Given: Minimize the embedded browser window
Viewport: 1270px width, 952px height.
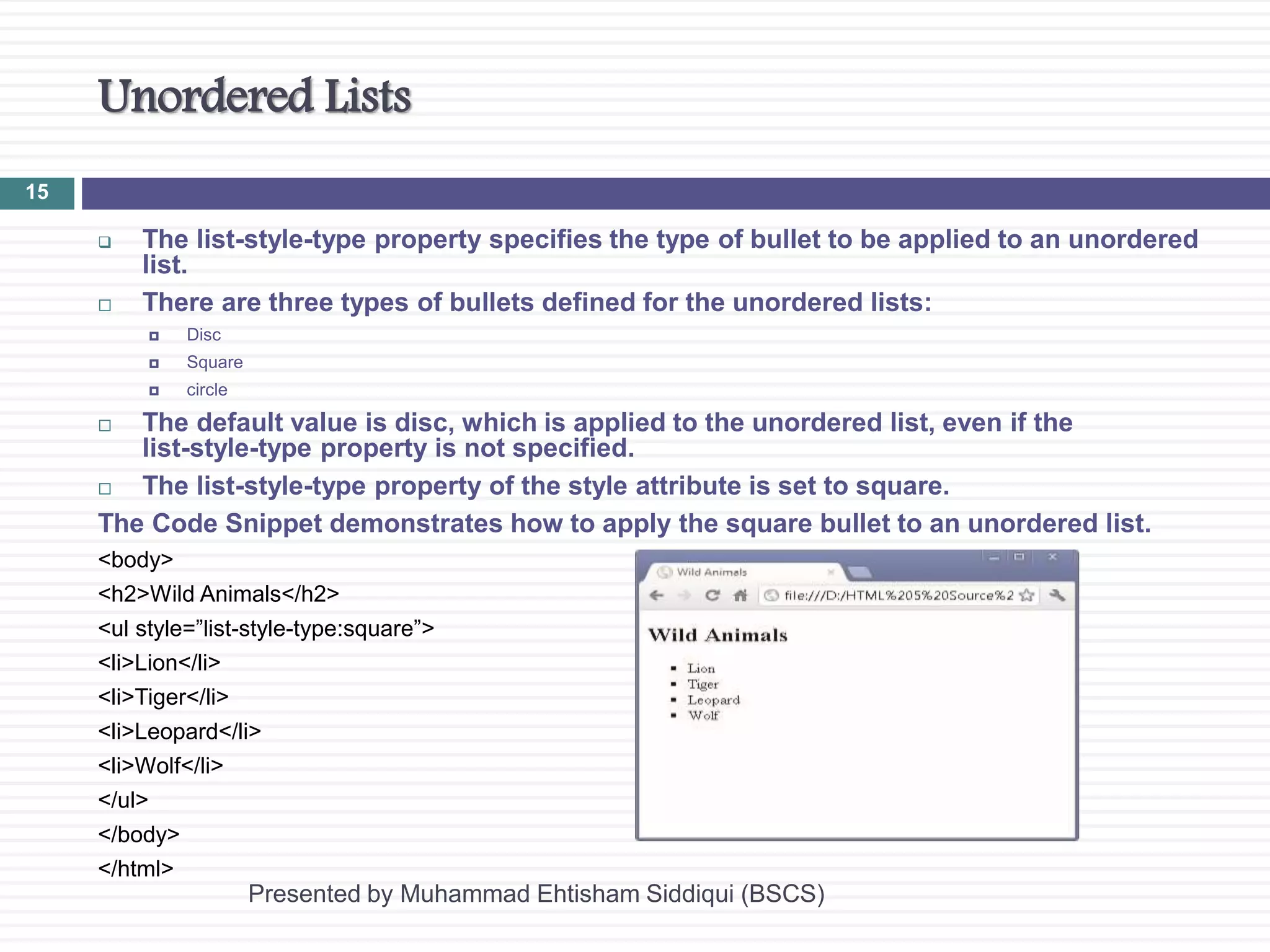Looking at the screenshot, I should (995, 557).
